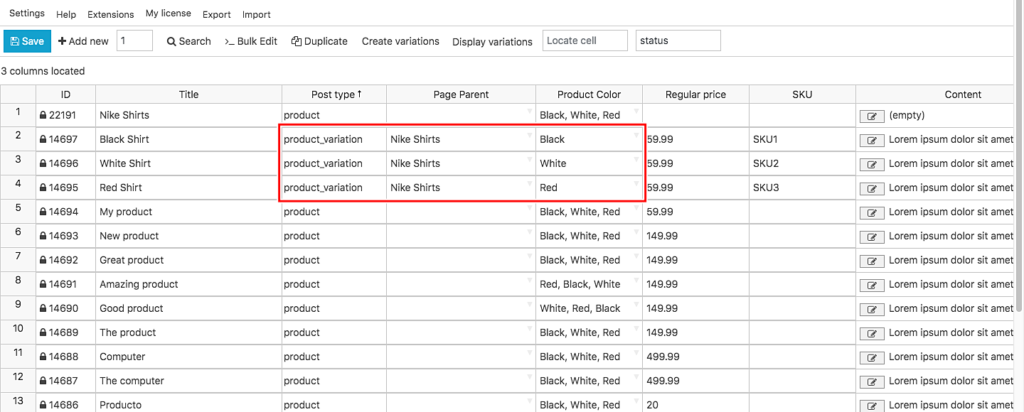Click the Save button
Image resolution: width=1024 pixels, height=412 pixels.
[x=26, y=41]
